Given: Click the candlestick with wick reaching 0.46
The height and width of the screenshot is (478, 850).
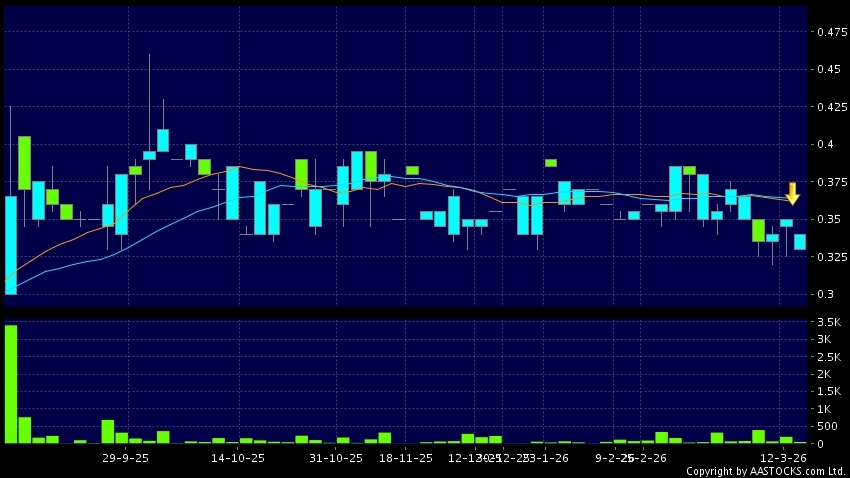Looking at the screenshot, I should (149, 155).
